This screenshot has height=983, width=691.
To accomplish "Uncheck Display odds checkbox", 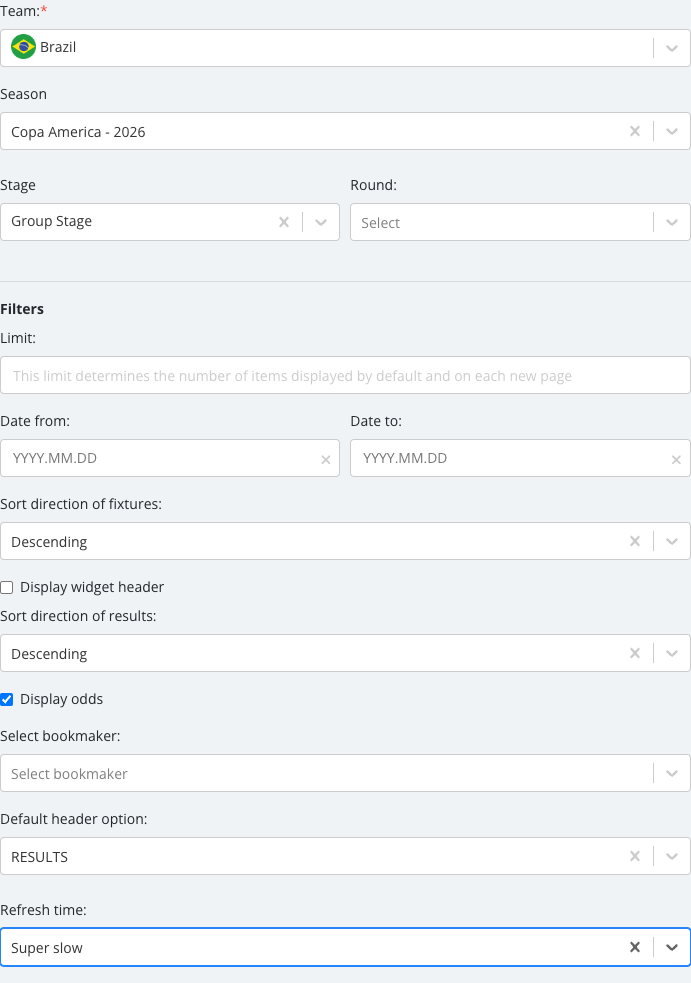I will [7, 700].
